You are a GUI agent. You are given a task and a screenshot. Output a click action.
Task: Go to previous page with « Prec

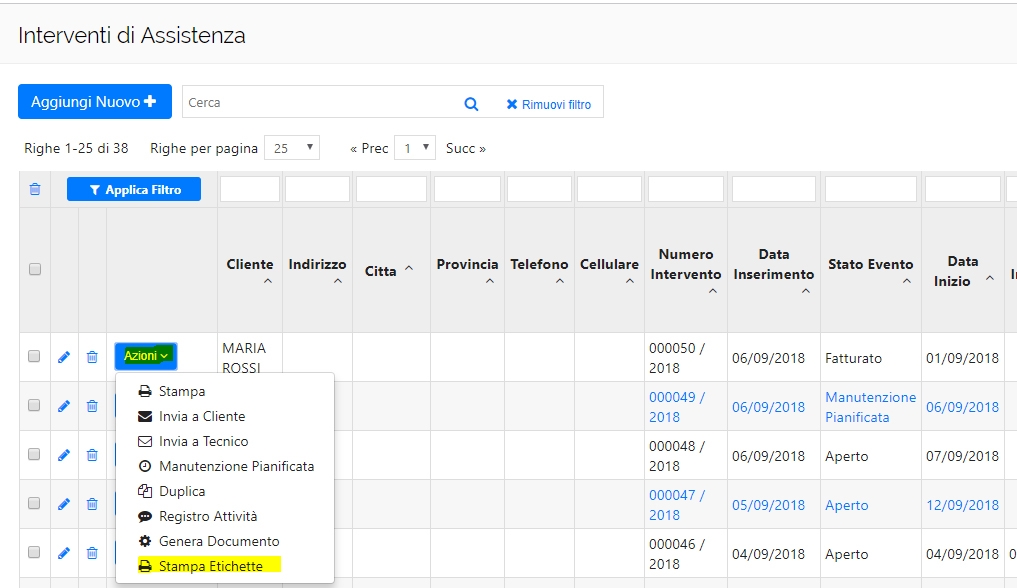369,148
